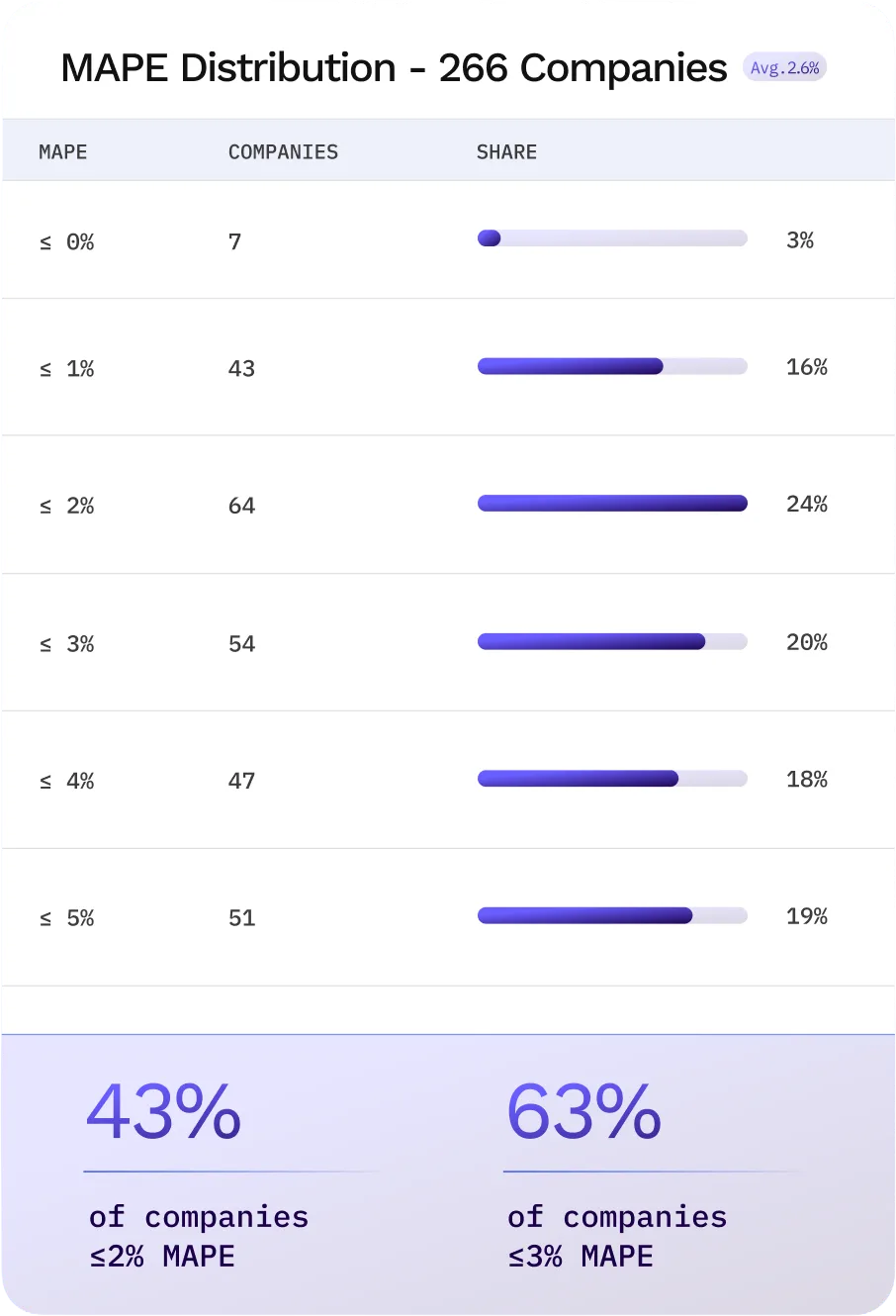Click the ≤ 5% share progress bar

[x=612, y=916]
